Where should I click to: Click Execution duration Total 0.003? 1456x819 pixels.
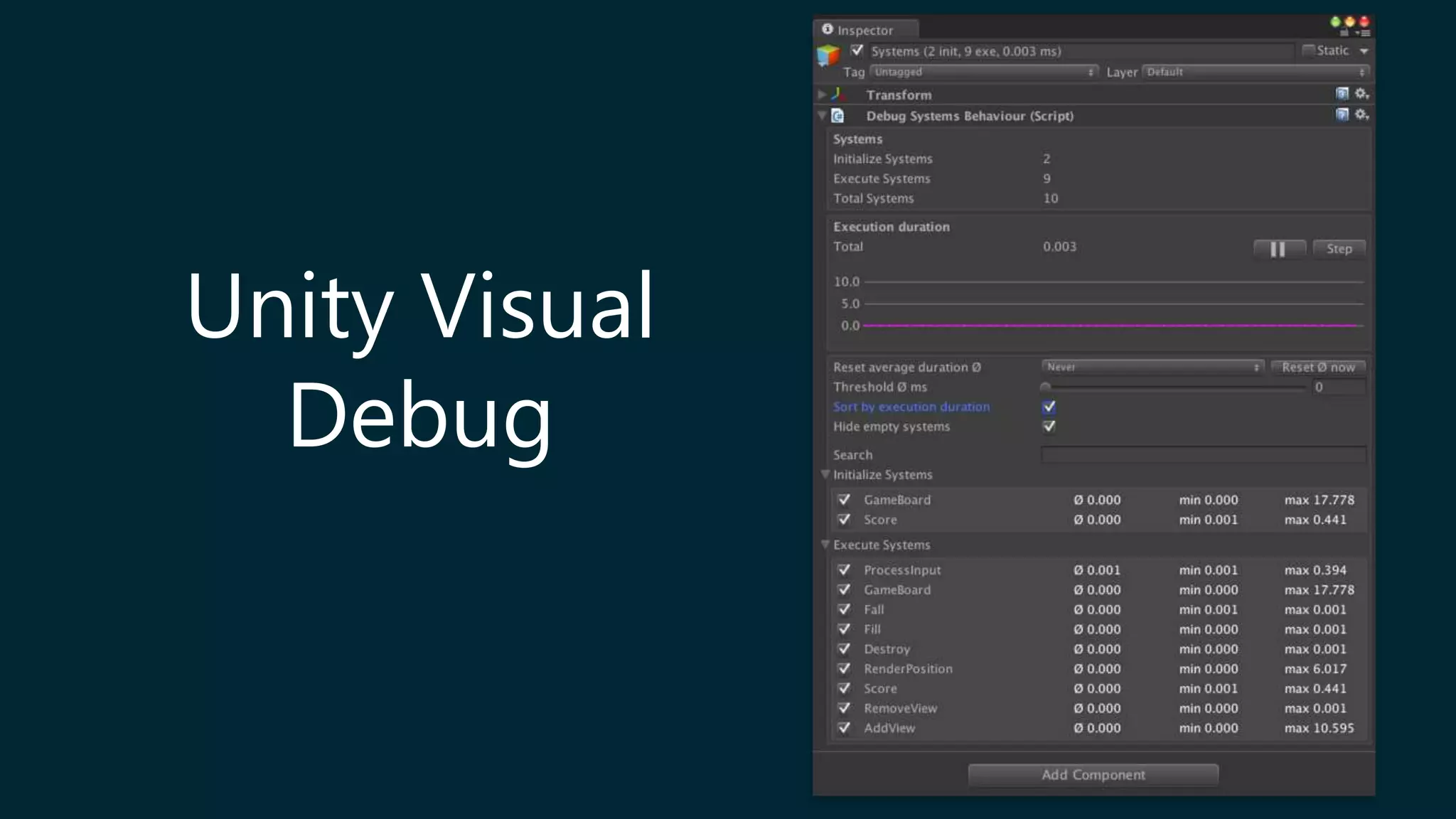(1060, 247)
